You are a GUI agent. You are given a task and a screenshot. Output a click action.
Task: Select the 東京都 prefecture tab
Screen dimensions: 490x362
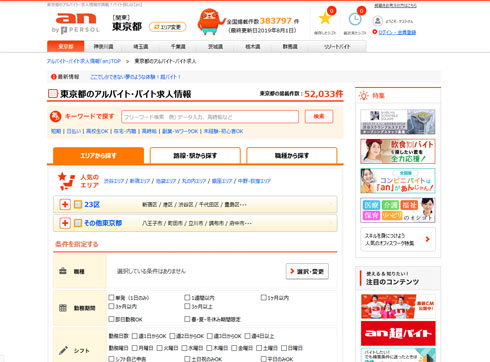click(66, 46)
